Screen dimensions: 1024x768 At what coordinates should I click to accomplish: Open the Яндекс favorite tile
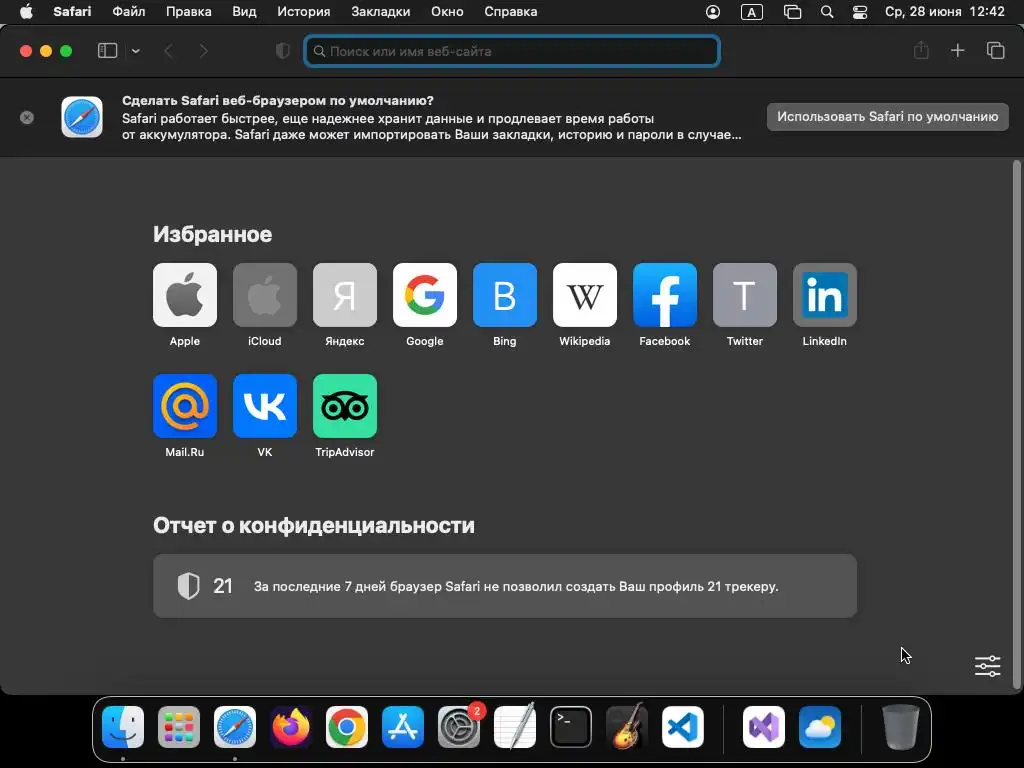[x=345, y=295]
